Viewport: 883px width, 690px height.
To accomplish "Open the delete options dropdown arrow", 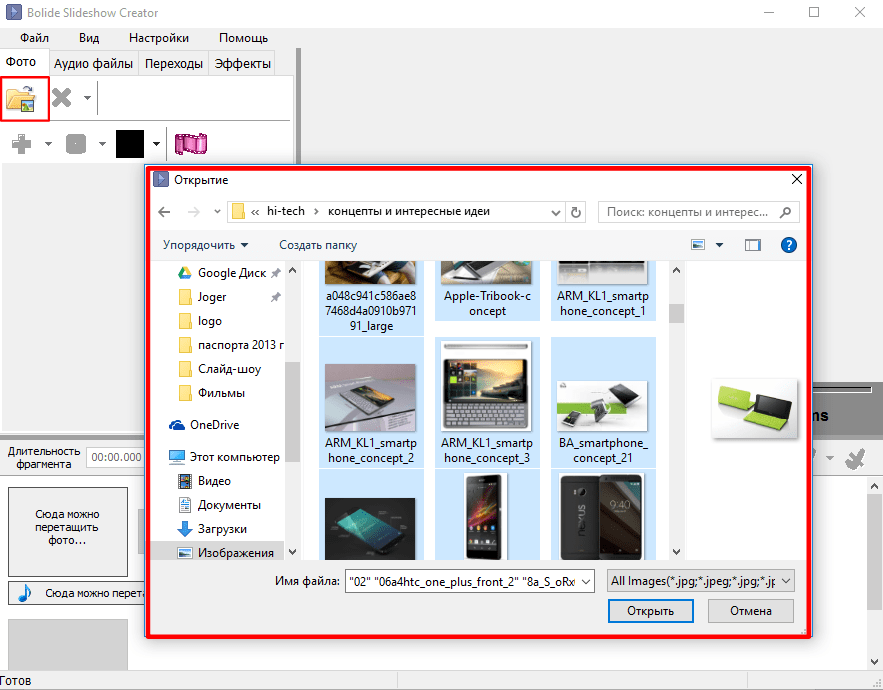I will (87, 98).
